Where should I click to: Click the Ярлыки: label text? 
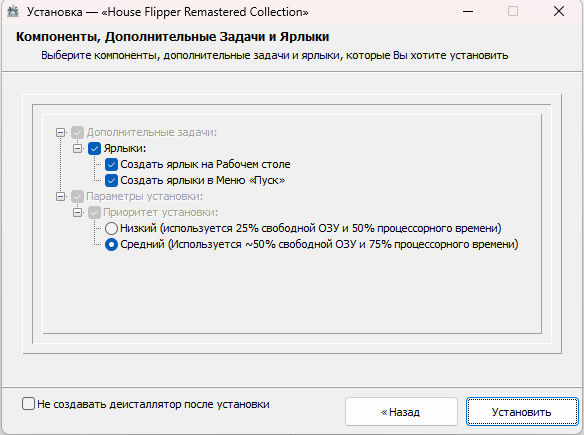click(125, 148)
